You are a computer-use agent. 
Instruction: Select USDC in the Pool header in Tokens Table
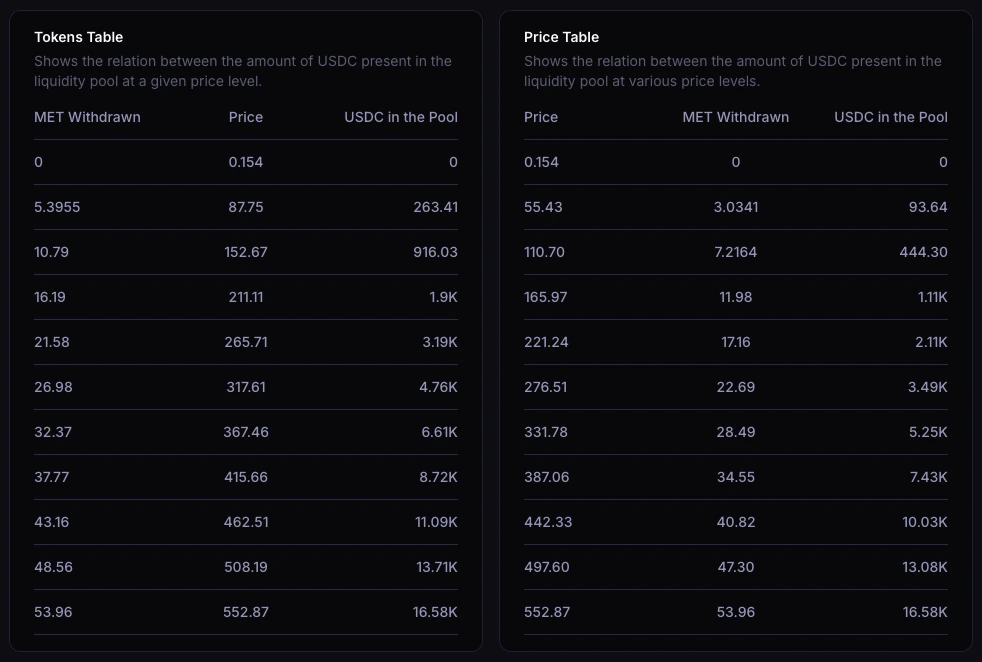[401, 117]
